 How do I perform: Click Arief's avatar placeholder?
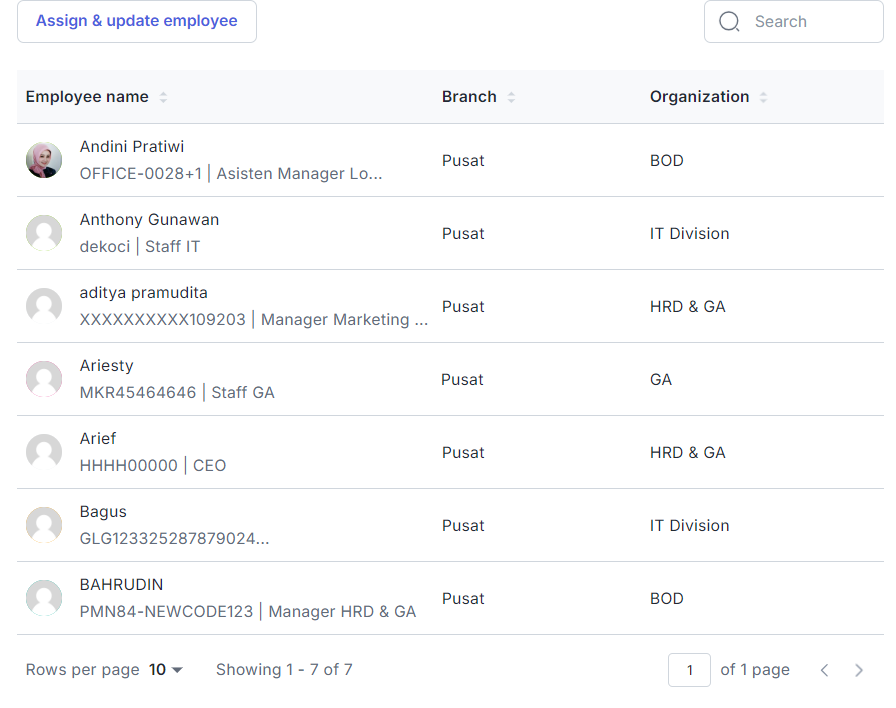[x=44, y=452]
